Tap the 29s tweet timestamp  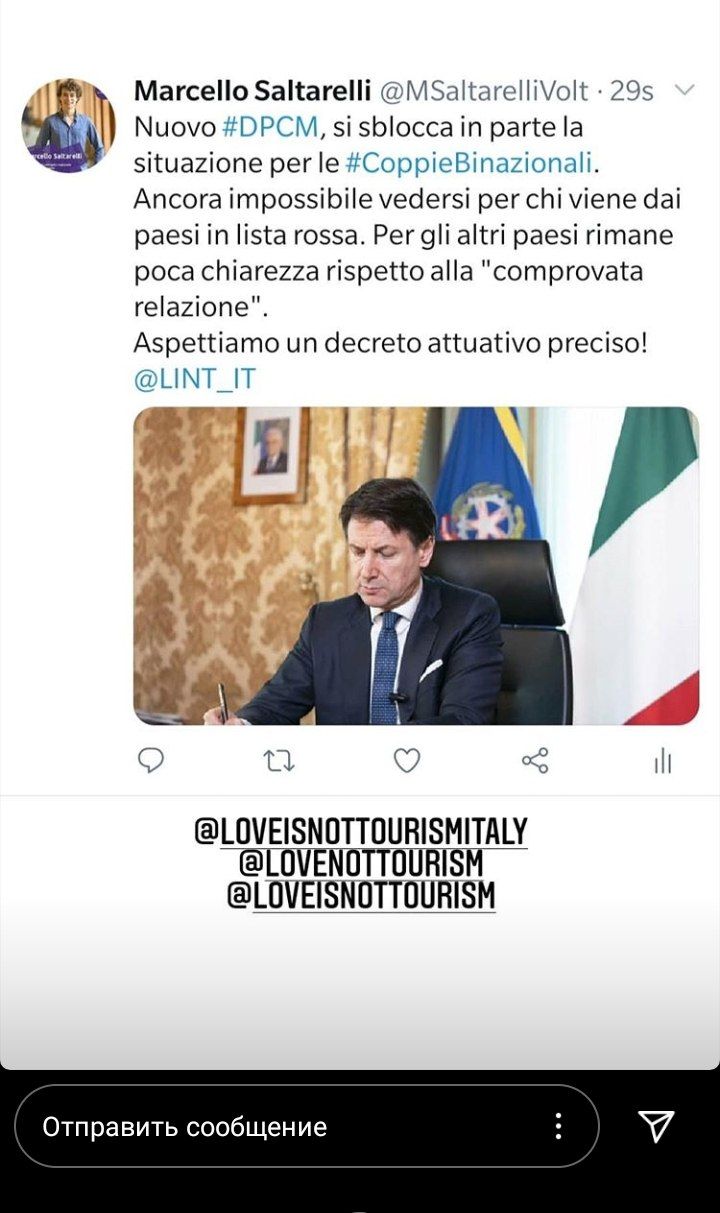[x=631, y=91]
